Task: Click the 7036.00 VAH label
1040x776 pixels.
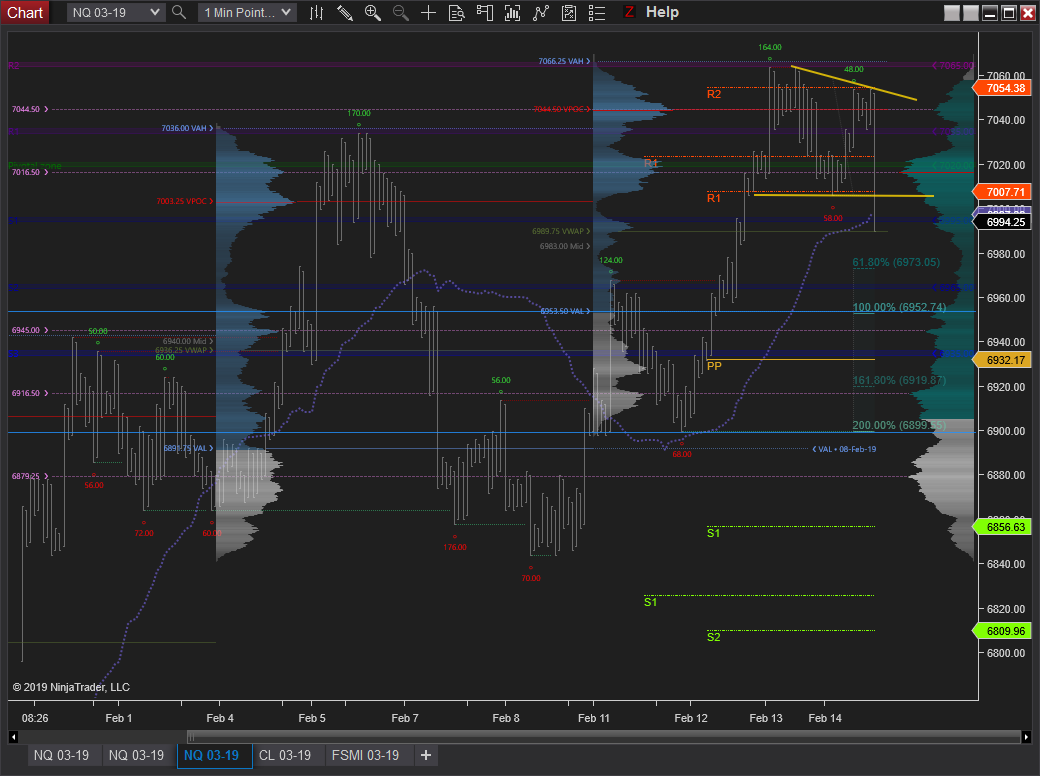Action: point(187,128)
